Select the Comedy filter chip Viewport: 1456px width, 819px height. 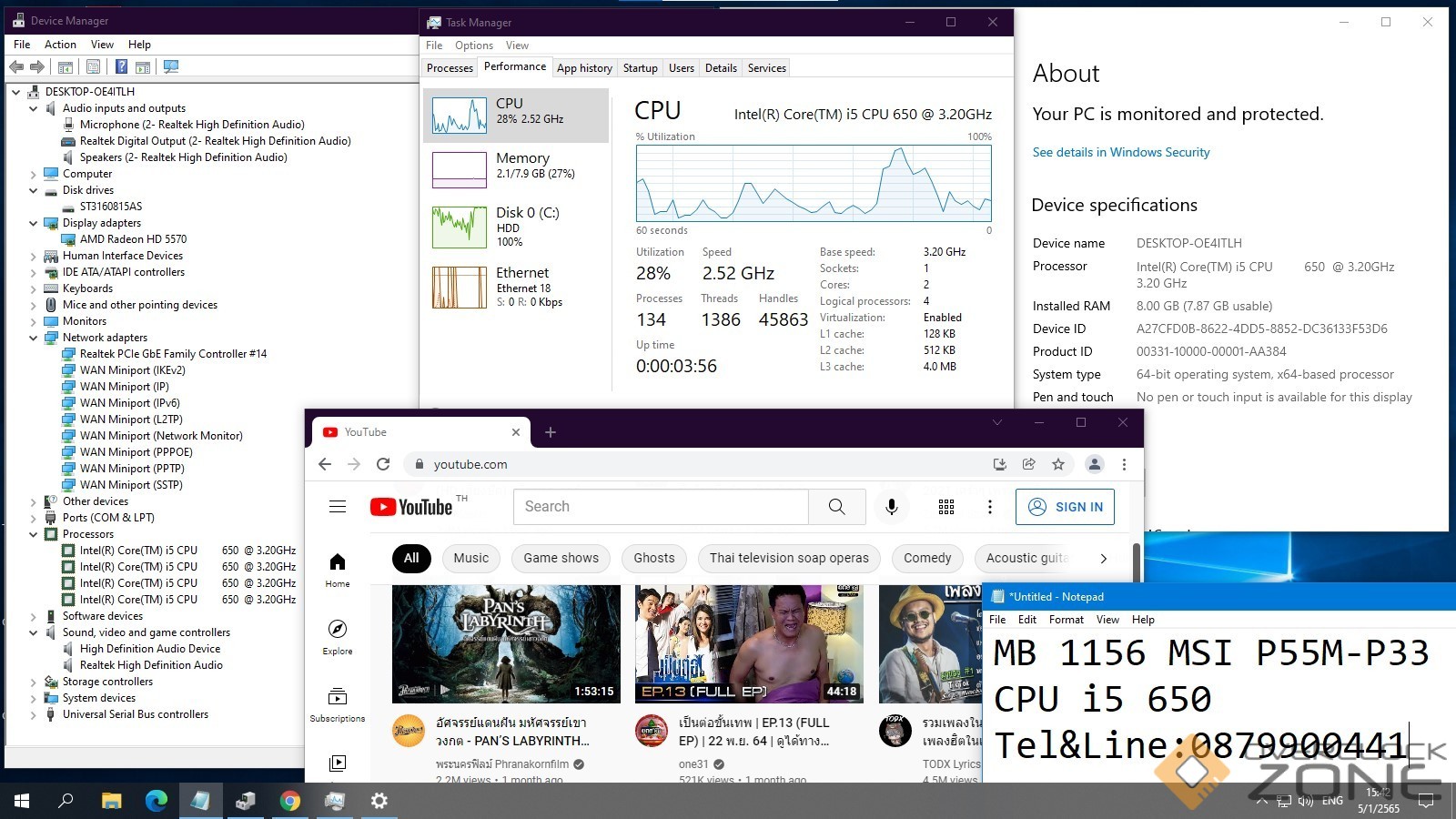coord(926,558)
